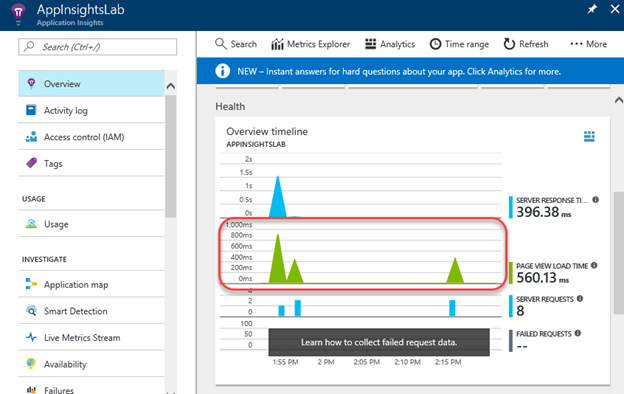This screenshot has width=624, height=394.
Task: Click the Refresh circular arrow icon
Action: pos(509,44)
